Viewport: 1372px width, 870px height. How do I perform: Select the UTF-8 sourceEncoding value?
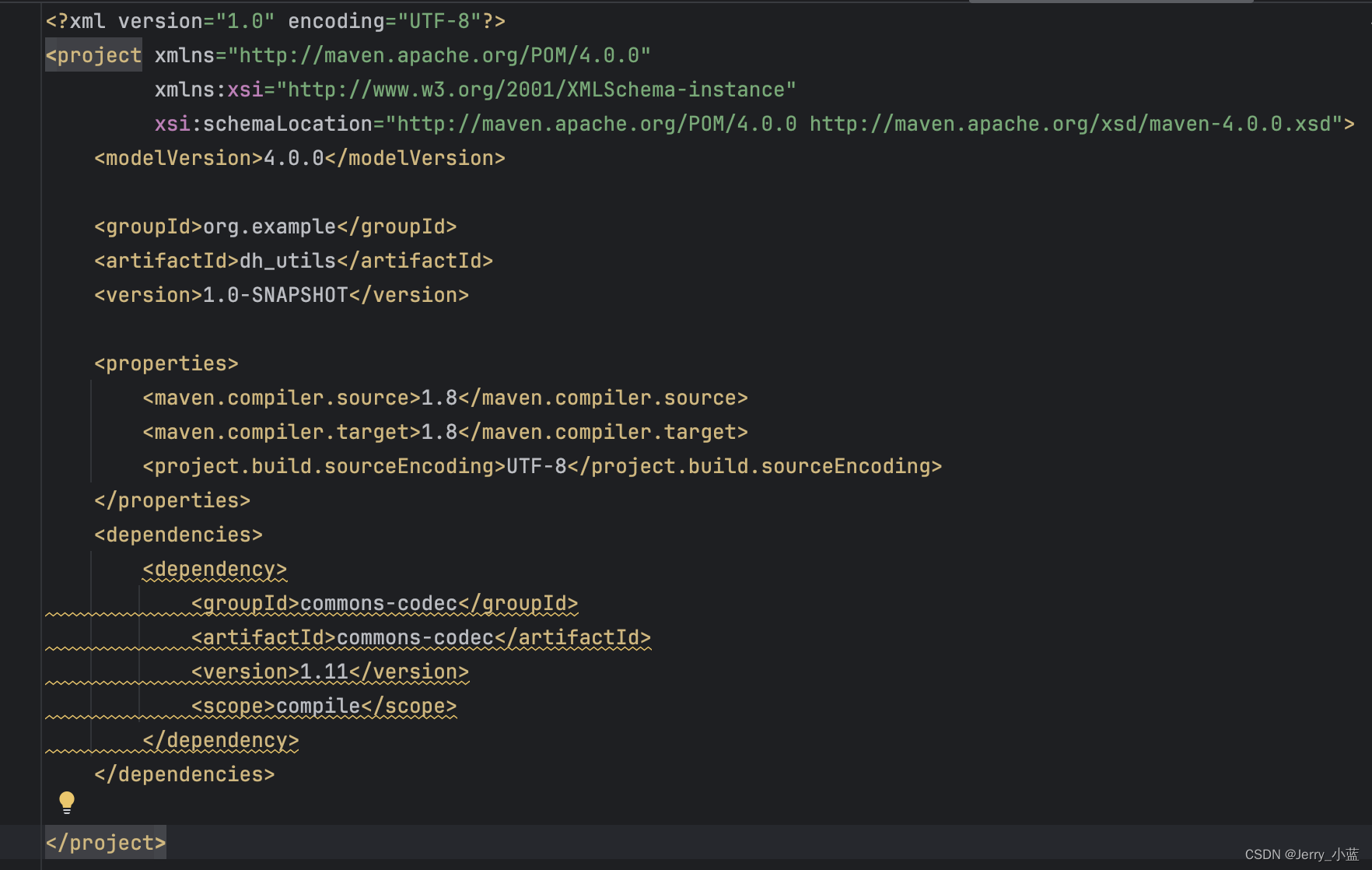tap(537, 466)
